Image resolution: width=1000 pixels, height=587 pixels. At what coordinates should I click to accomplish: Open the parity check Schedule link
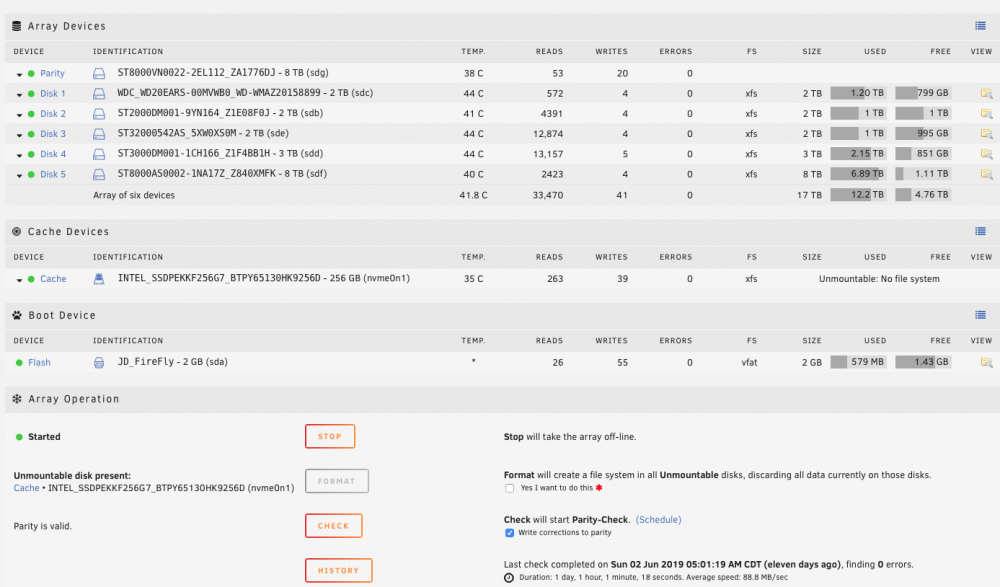point(659,519)
